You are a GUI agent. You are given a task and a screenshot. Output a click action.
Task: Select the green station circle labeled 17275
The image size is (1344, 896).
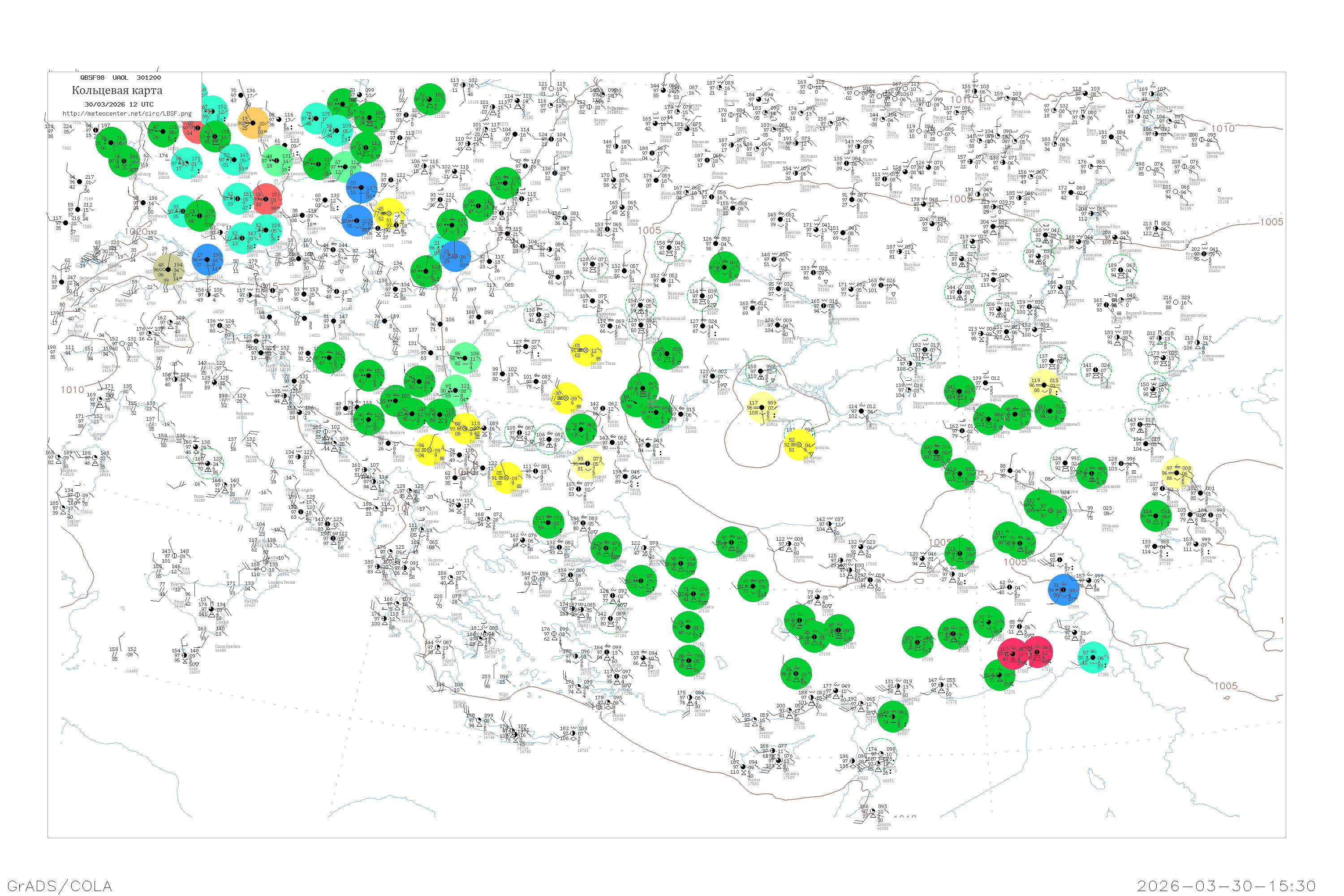999,675
